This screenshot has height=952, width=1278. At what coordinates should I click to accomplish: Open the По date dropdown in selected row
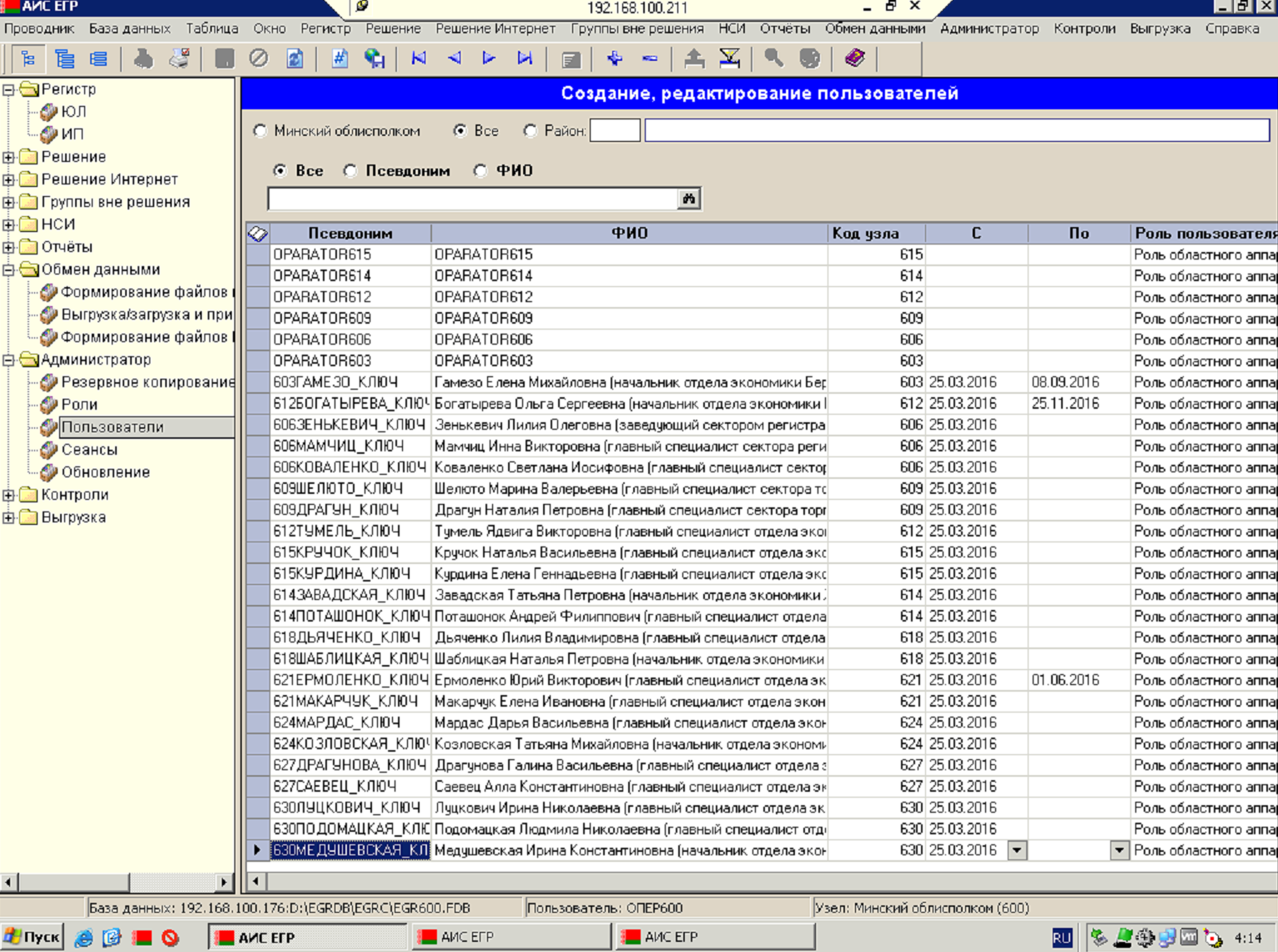pyautogui.click(x=1120, y=850)
